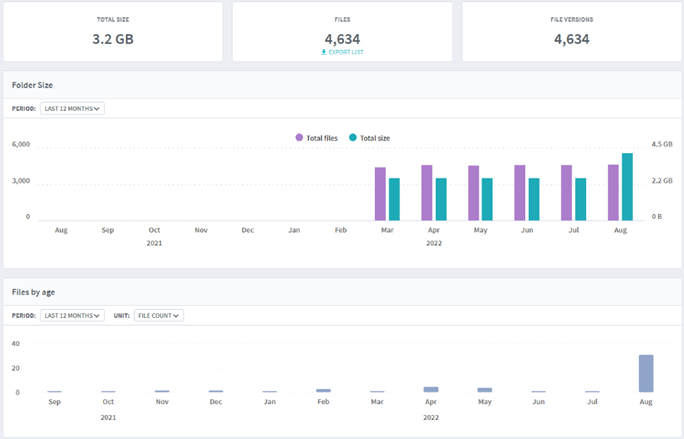Click the Total Size 3.2 GB card
Screen dimensions: 684x439
(113, 32)
